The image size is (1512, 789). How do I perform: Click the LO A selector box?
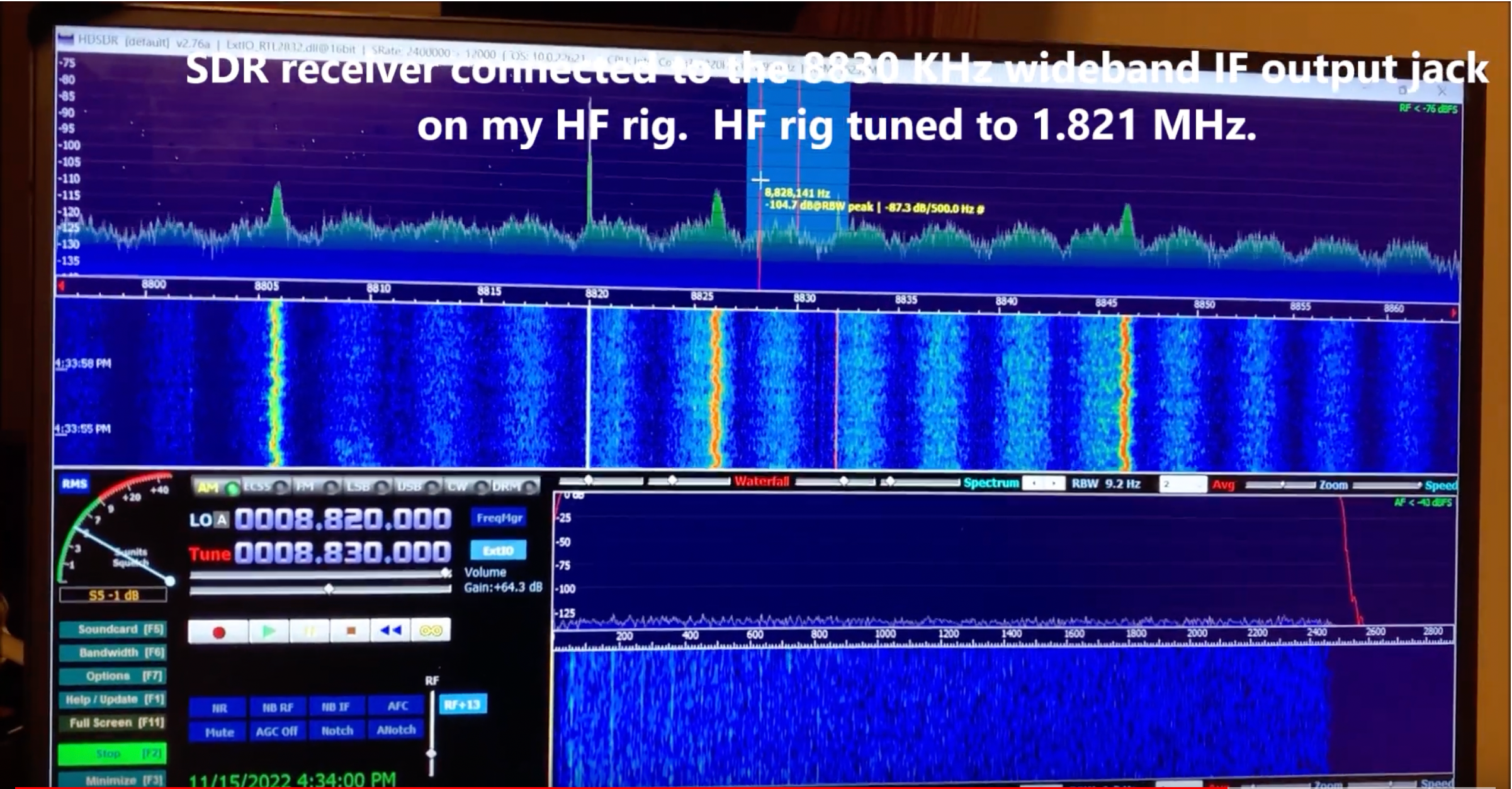[x=220, y=519]
